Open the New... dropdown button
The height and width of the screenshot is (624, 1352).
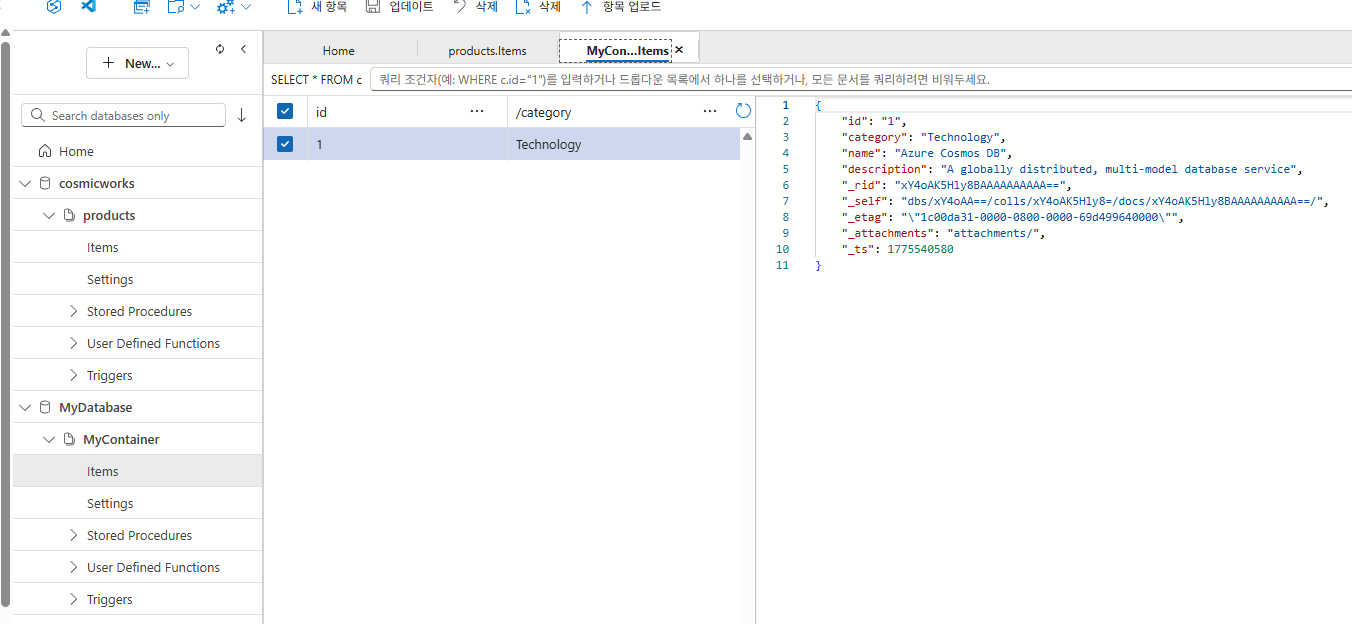point(137,63)
